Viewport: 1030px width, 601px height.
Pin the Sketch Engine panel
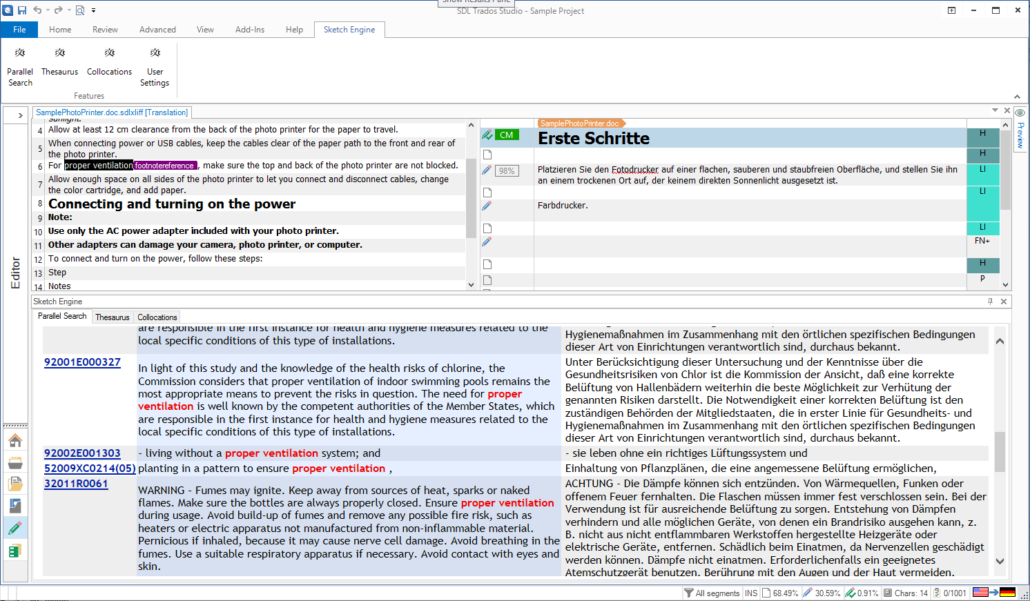point(990,301)
